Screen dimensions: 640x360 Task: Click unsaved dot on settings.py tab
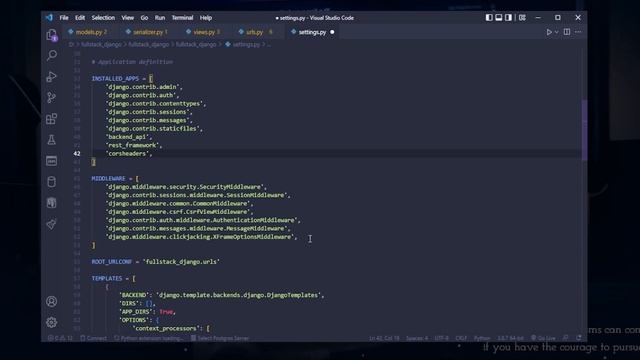click(332, 32)
